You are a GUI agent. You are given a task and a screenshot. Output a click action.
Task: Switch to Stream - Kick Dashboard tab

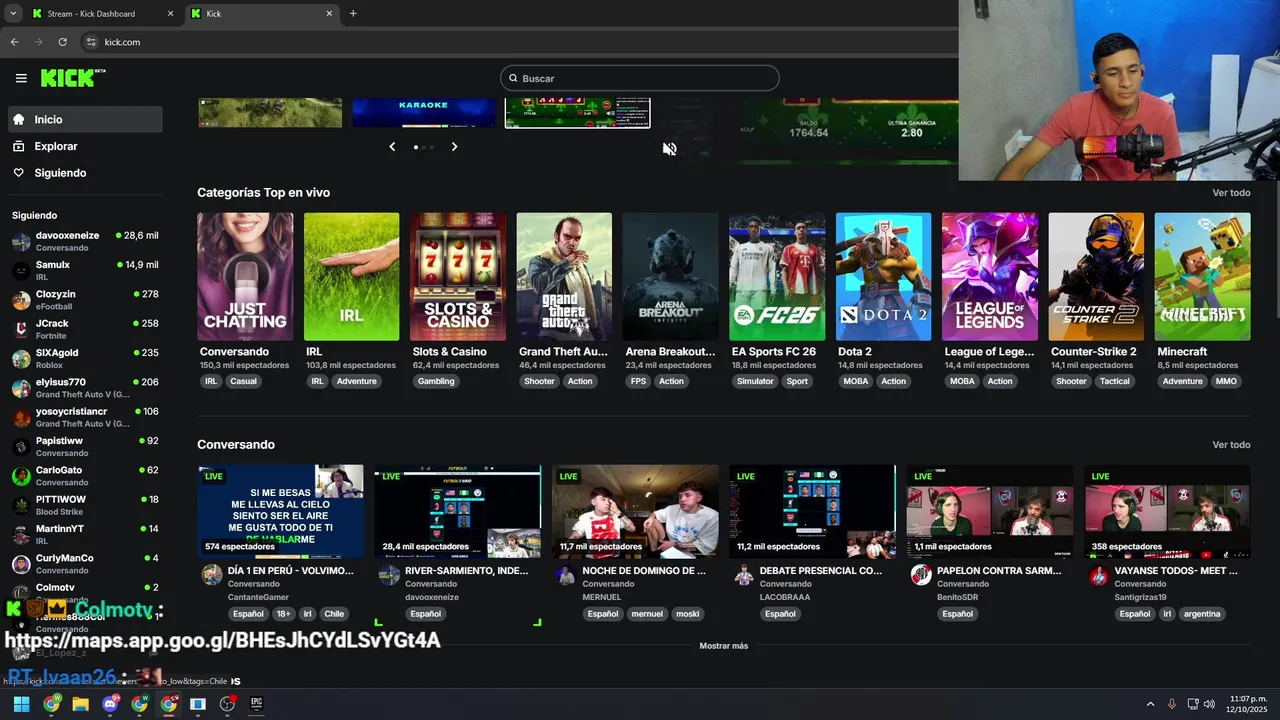pos(102,14)
